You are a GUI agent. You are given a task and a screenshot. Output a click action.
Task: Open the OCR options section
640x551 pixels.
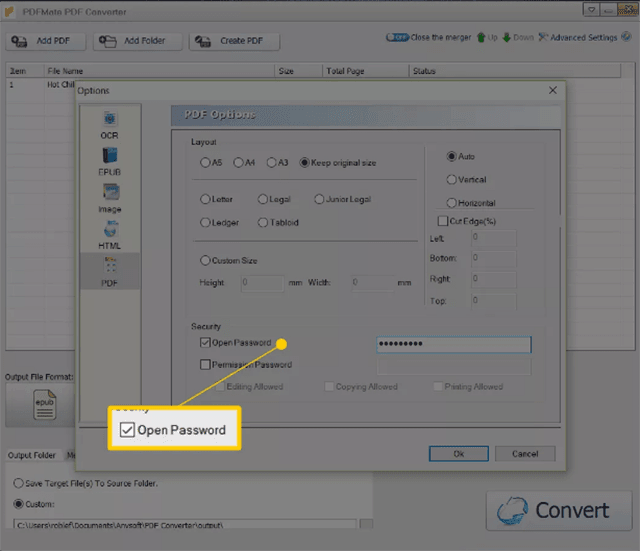click(109, 125)
